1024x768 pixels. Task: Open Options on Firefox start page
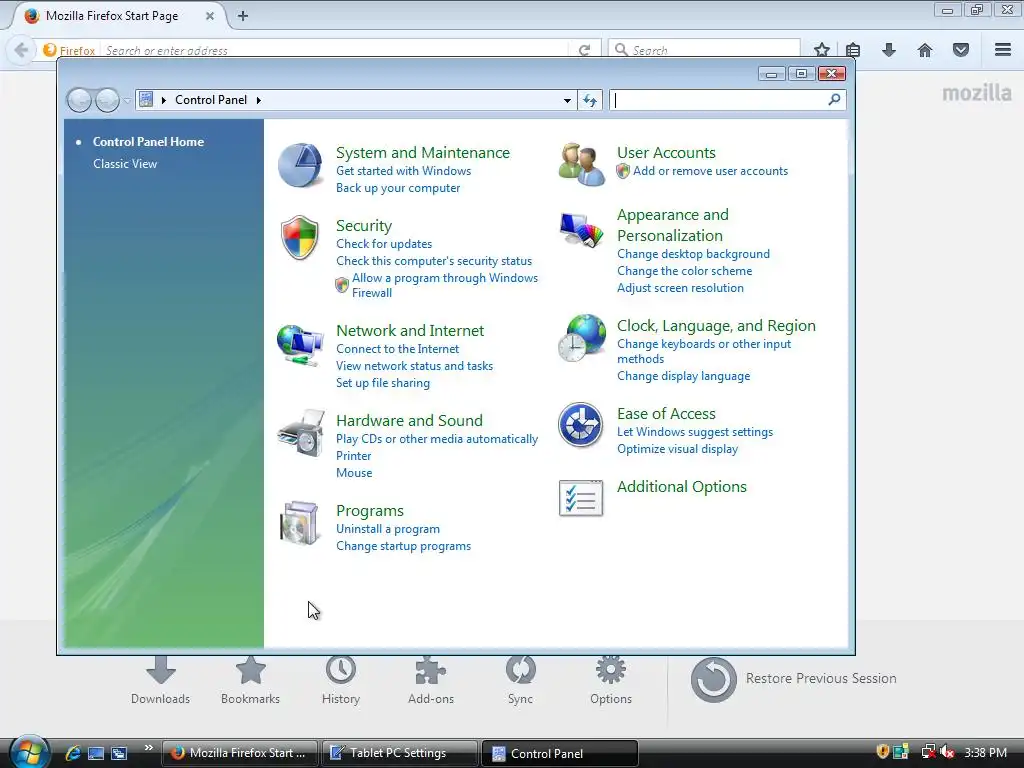point(611,680)
